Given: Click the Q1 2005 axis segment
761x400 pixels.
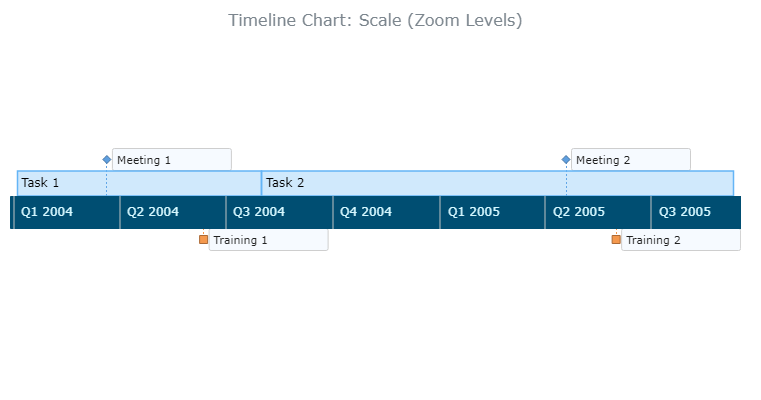Looking at the screenshot, I should click(493, 212).
